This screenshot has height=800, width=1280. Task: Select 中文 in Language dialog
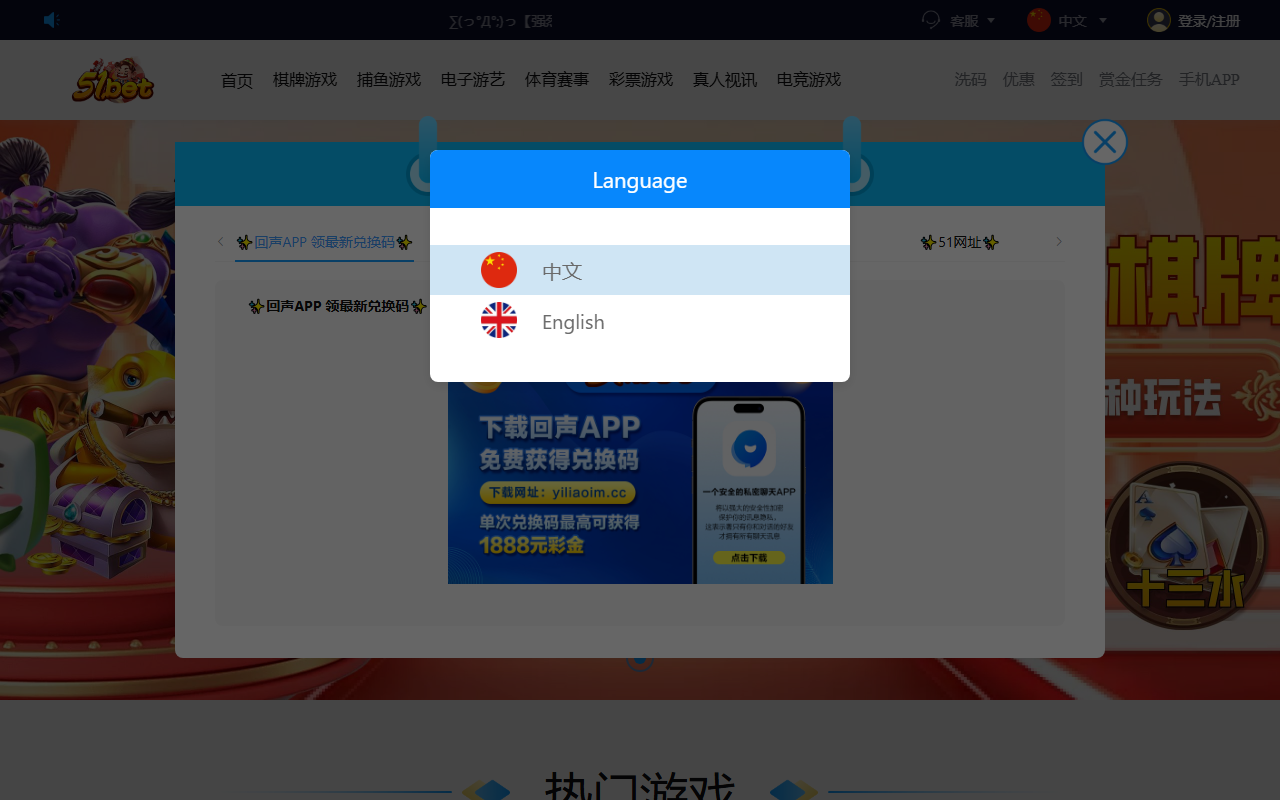[x=640, y=271]
